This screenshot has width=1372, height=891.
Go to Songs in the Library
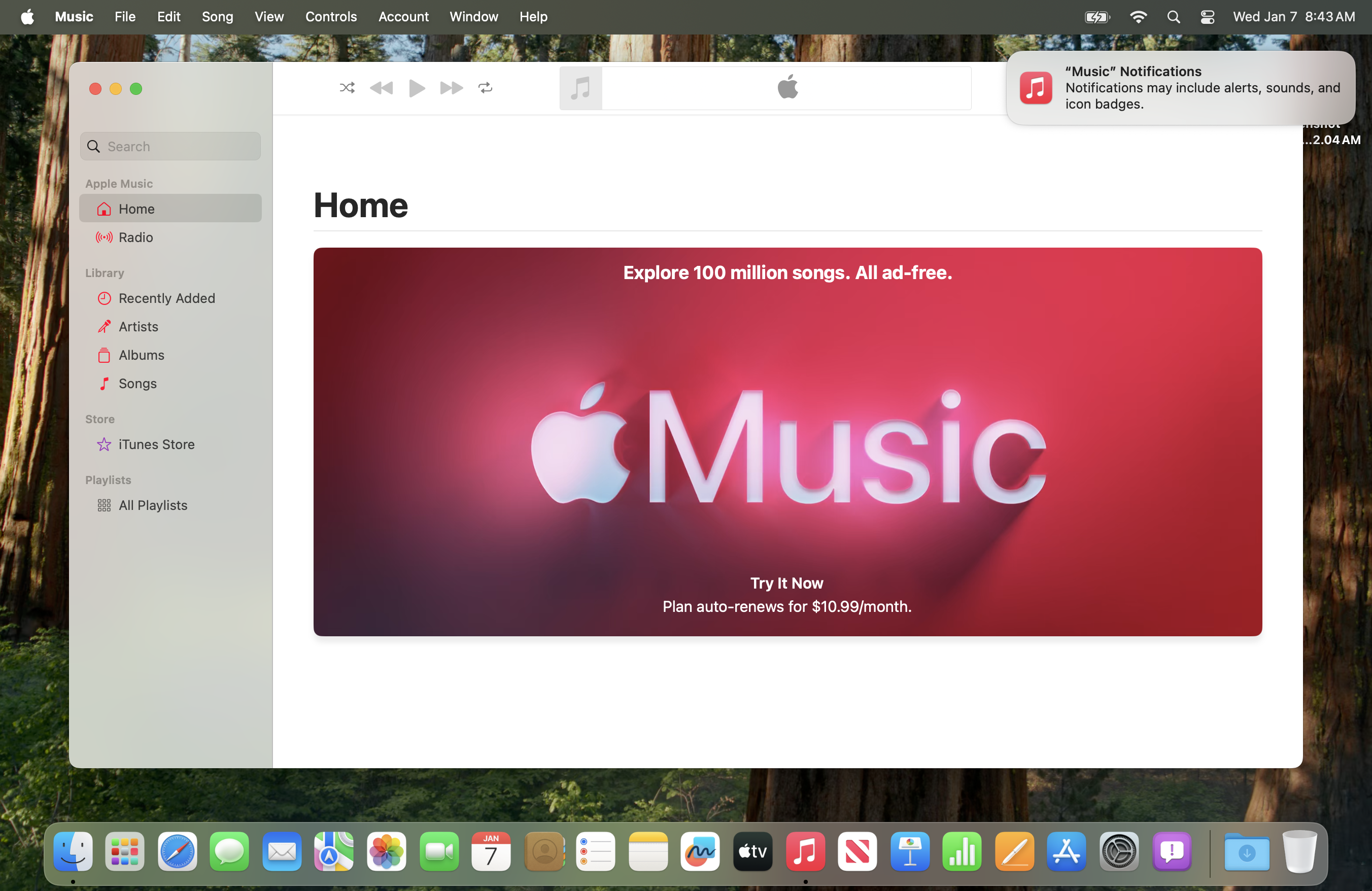[137, 383]
